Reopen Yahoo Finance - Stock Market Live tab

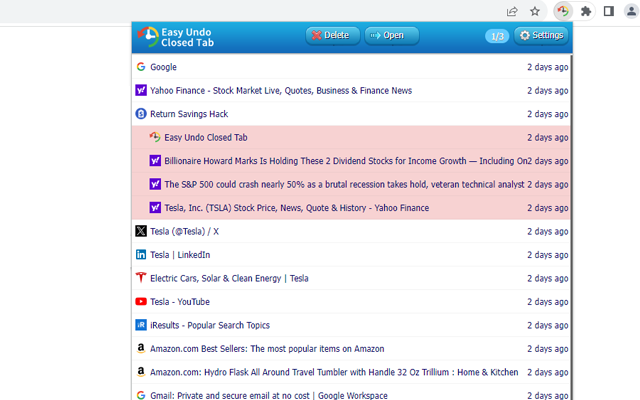pos(351,90)
